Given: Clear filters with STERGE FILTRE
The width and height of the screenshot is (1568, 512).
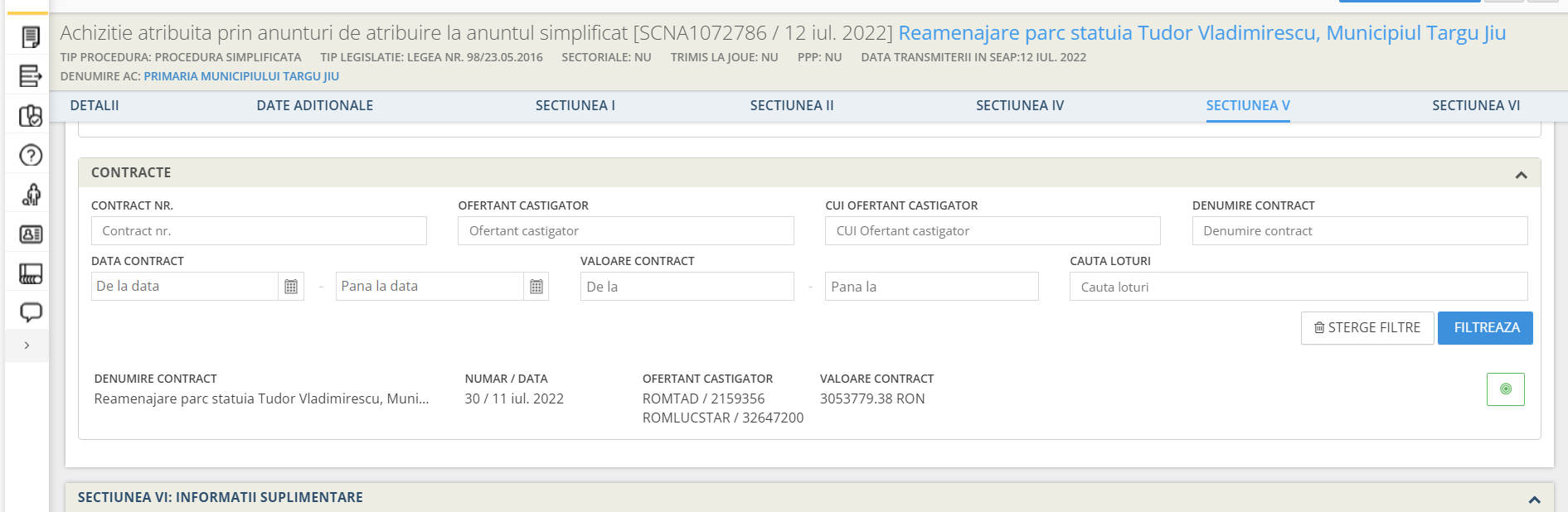Looking at the screenshot, I should click(x=1367, y=328).
